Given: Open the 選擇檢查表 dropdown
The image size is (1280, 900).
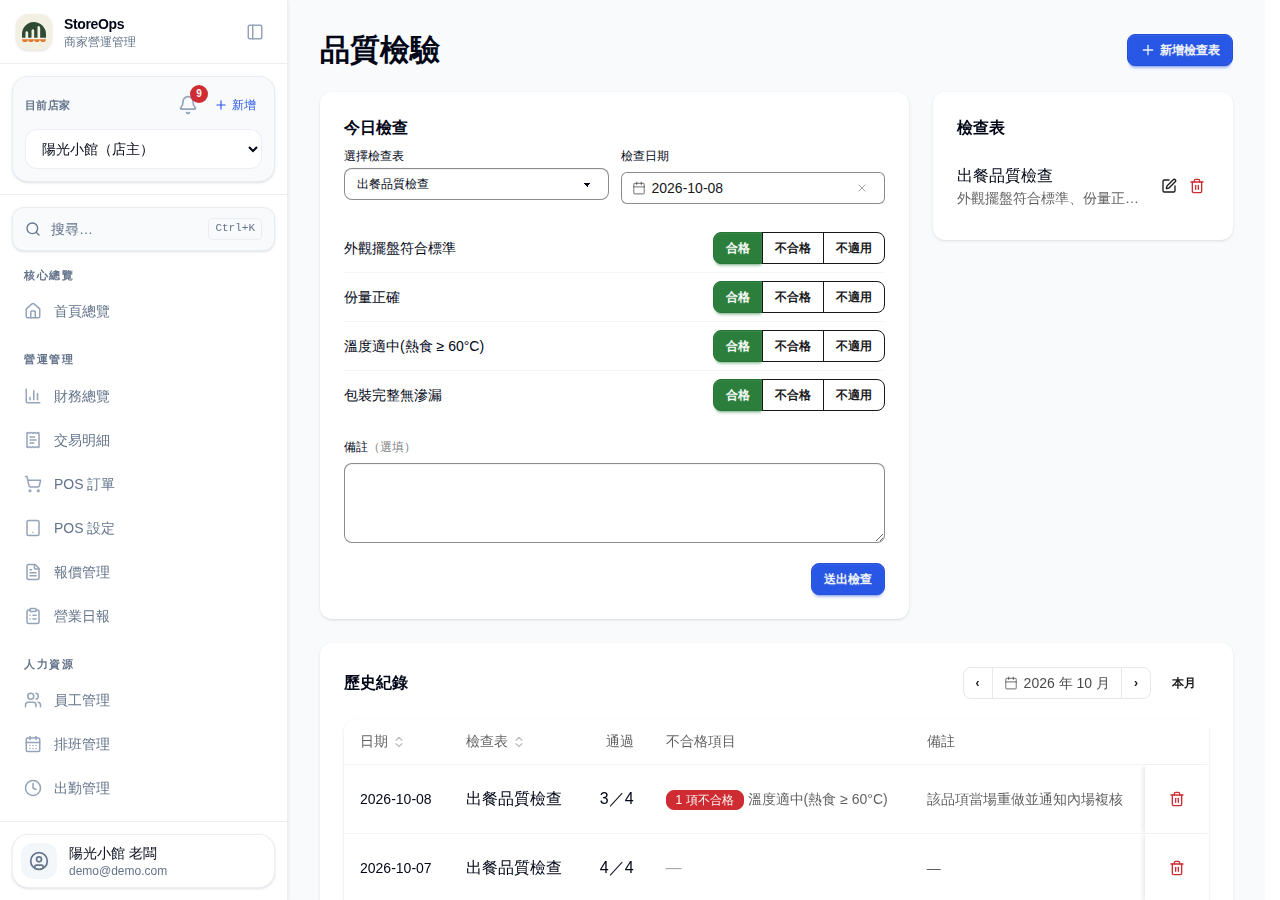Looking at the screenshot, I should [x=476, y=184].
